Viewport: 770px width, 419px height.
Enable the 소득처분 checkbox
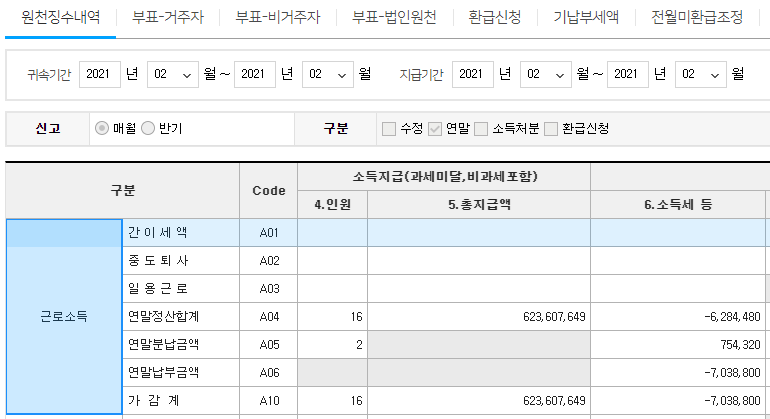click(x=481, y=128)
